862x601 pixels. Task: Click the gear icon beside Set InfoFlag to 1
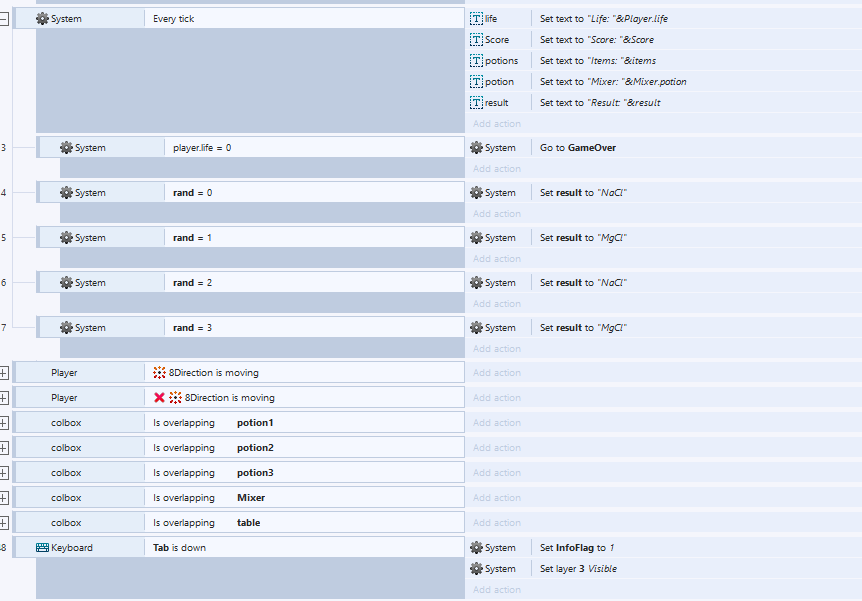pos(476,548)
